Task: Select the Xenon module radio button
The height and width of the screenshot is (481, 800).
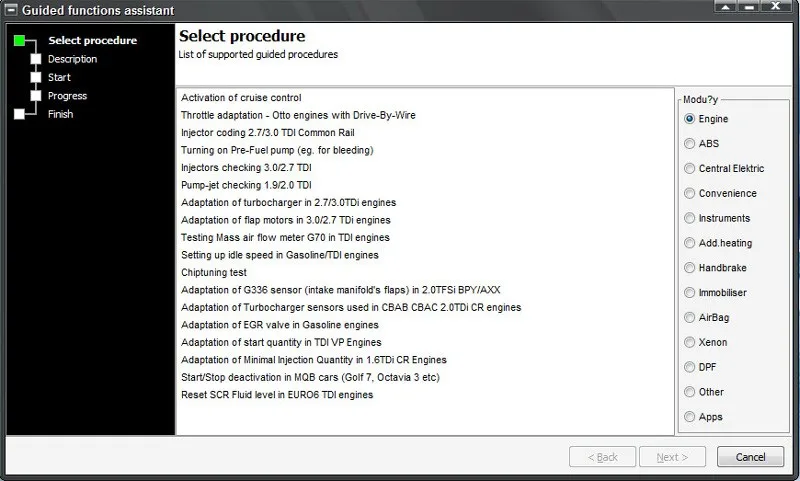Action: [689, 342]
